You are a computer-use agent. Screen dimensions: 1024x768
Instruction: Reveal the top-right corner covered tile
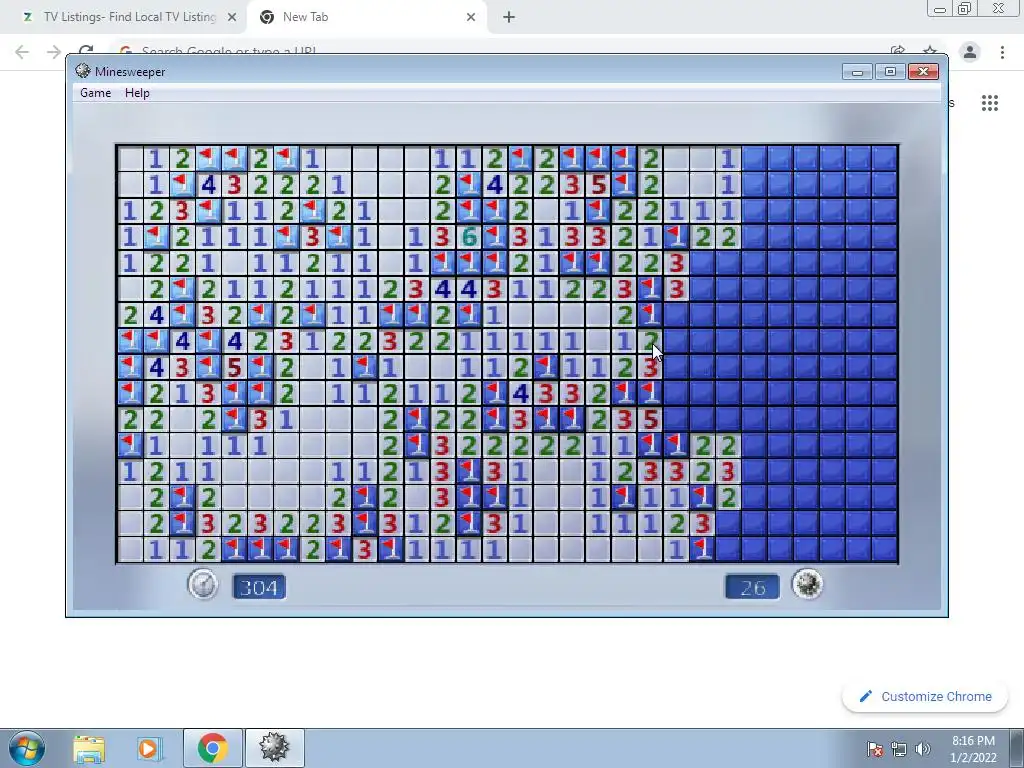click(885, 159)
